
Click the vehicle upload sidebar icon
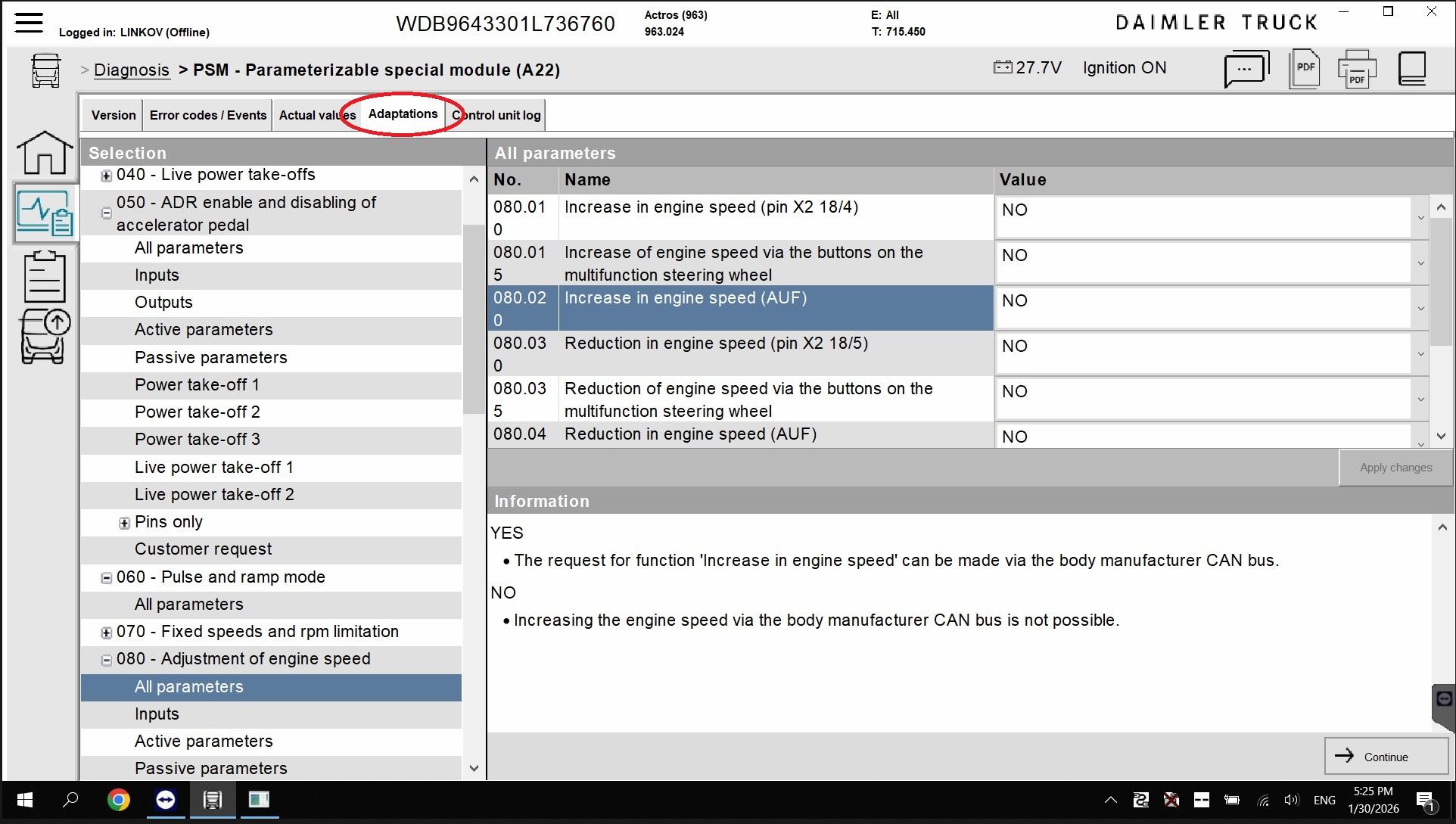coord(45,337)
